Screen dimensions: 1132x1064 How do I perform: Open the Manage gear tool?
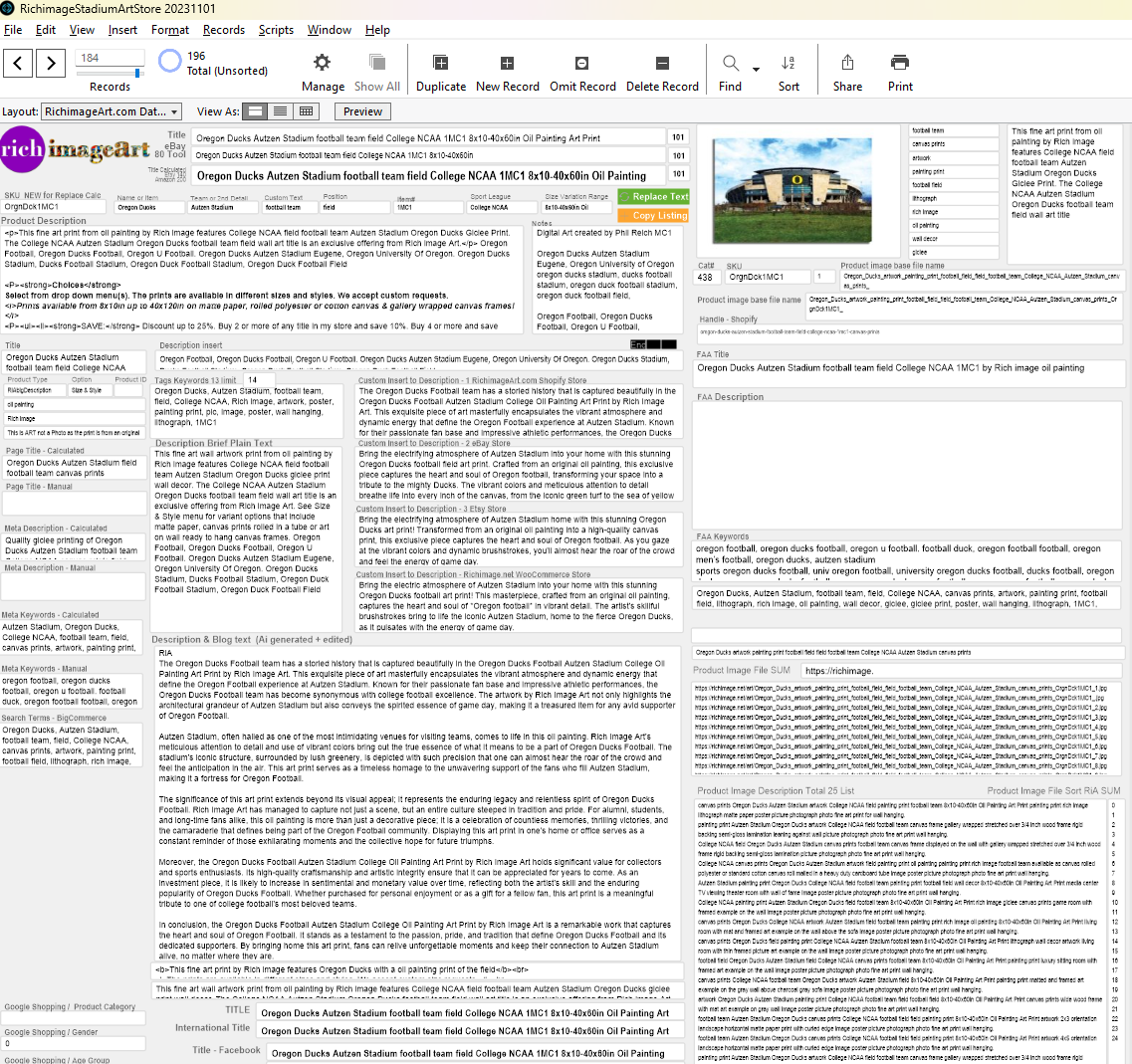point(323,63)
